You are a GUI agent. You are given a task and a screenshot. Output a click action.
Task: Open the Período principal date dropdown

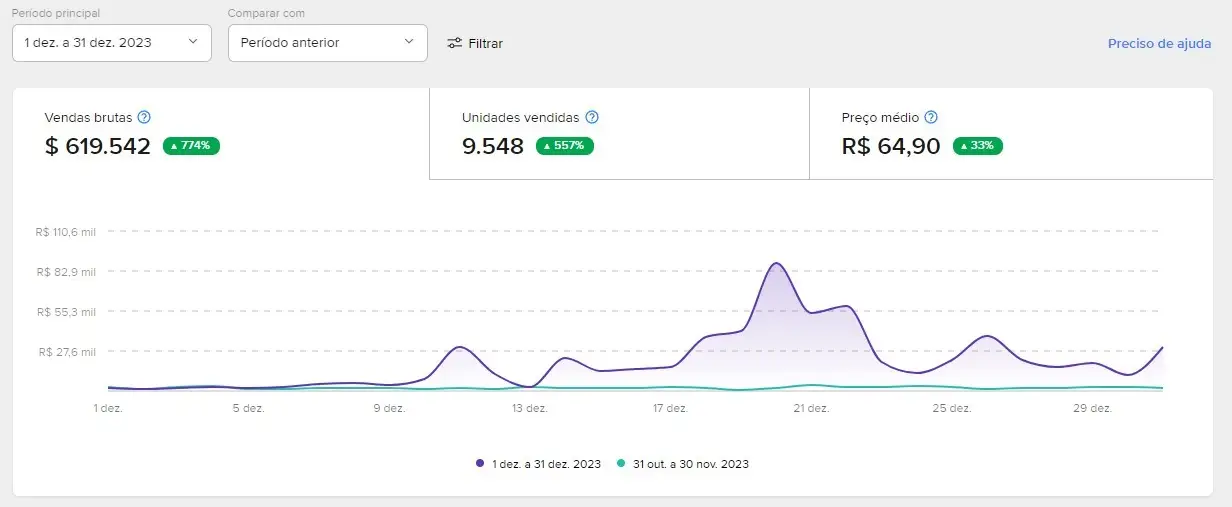point(112,43)
